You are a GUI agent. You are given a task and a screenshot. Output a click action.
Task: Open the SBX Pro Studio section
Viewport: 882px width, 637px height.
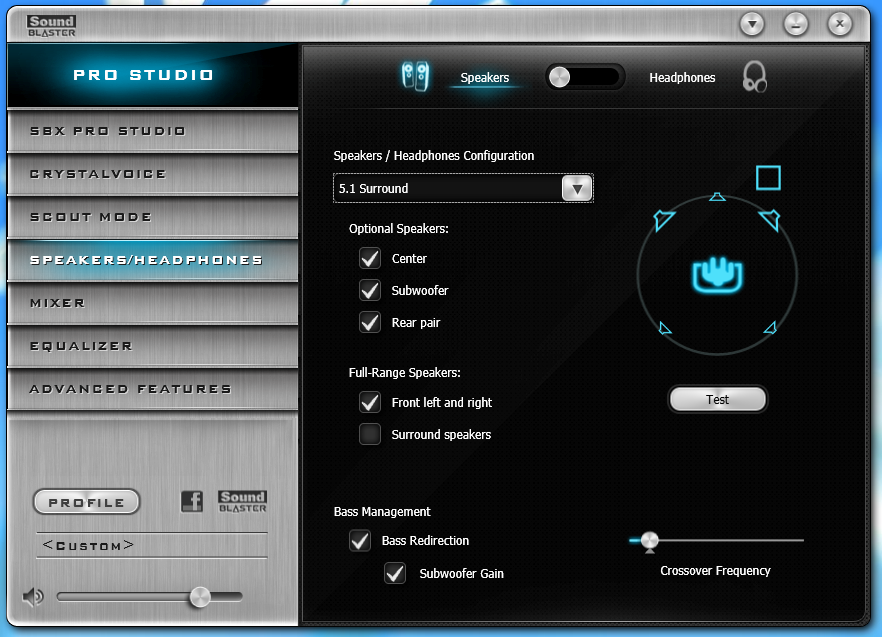pyautogui.click(x=152, y=131)
